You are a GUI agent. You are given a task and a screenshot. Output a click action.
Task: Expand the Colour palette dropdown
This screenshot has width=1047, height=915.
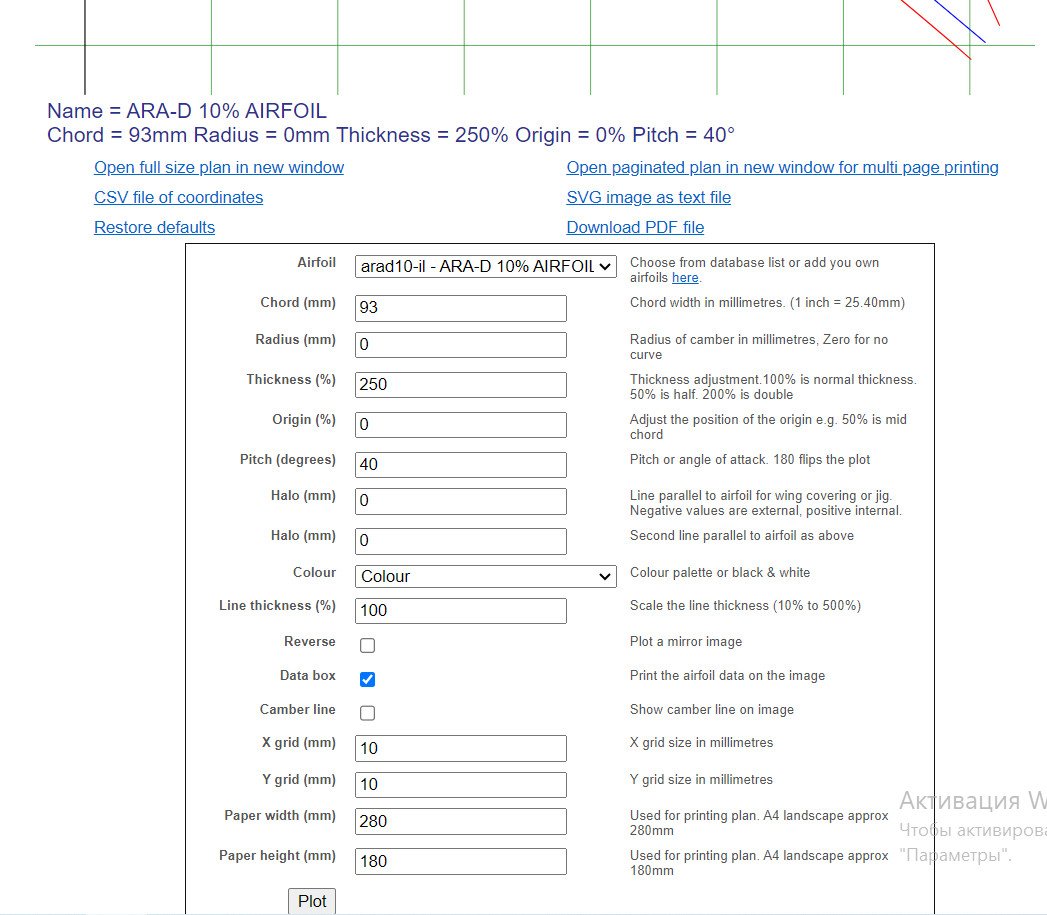(x=485, y=576)
